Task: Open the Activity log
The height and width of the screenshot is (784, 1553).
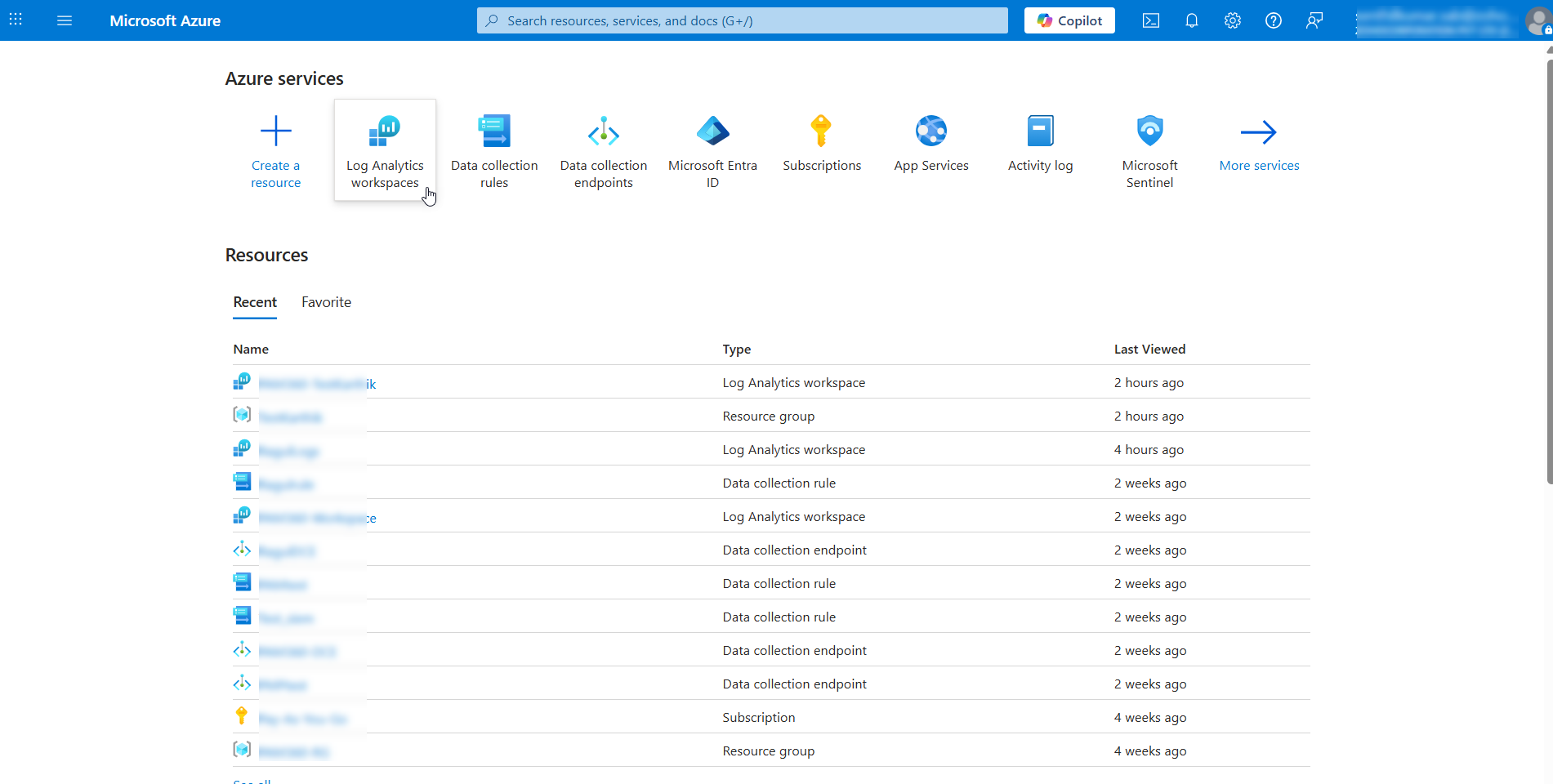Action: tap(1040, 141)
